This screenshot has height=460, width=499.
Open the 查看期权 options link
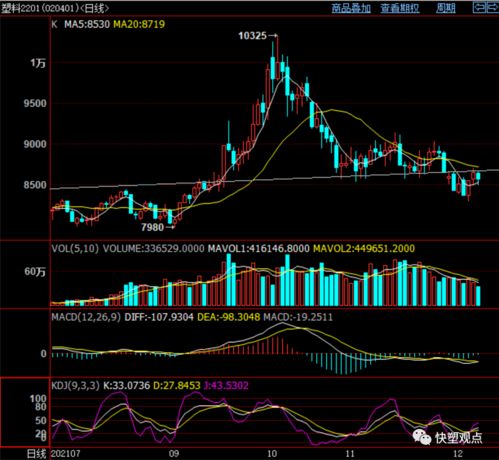[x=400, y=8]
